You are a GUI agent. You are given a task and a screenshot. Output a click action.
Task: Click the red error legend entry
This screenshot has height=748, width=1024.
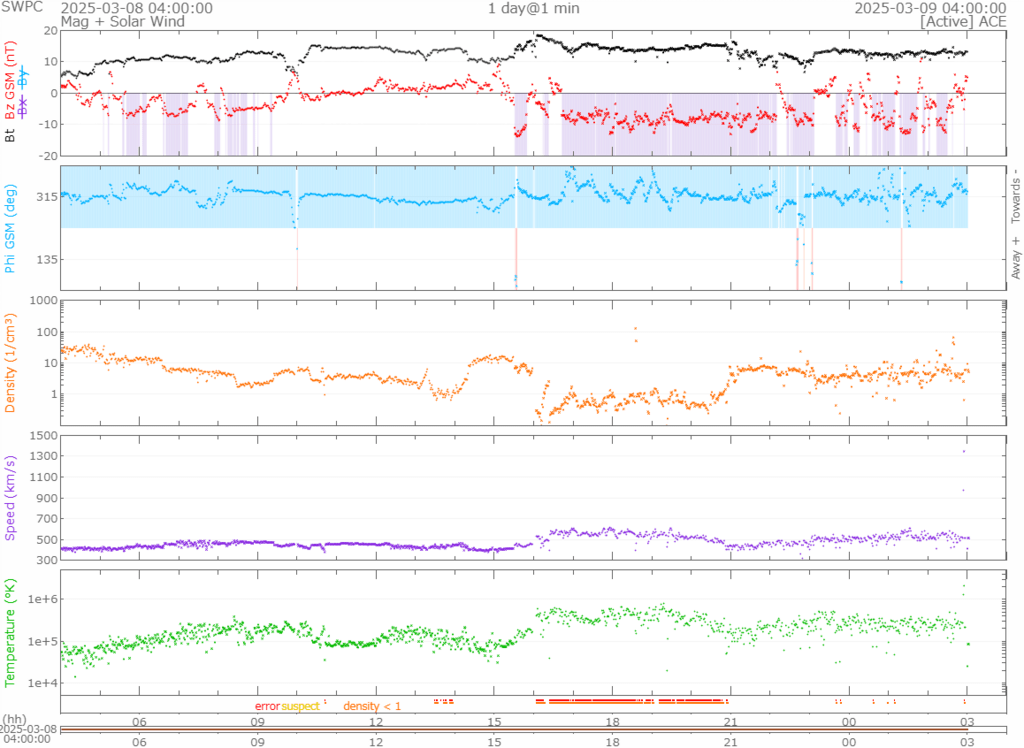point(267,706)
